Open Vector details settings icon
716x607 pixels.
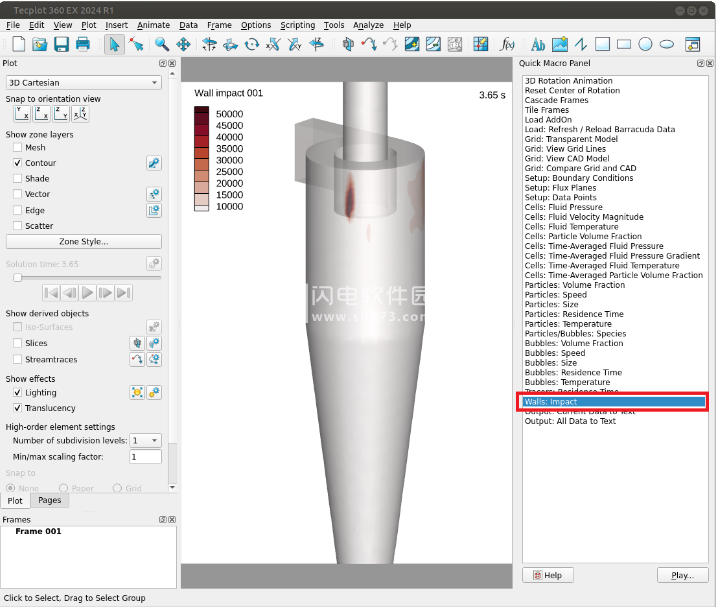pos(154,194)
